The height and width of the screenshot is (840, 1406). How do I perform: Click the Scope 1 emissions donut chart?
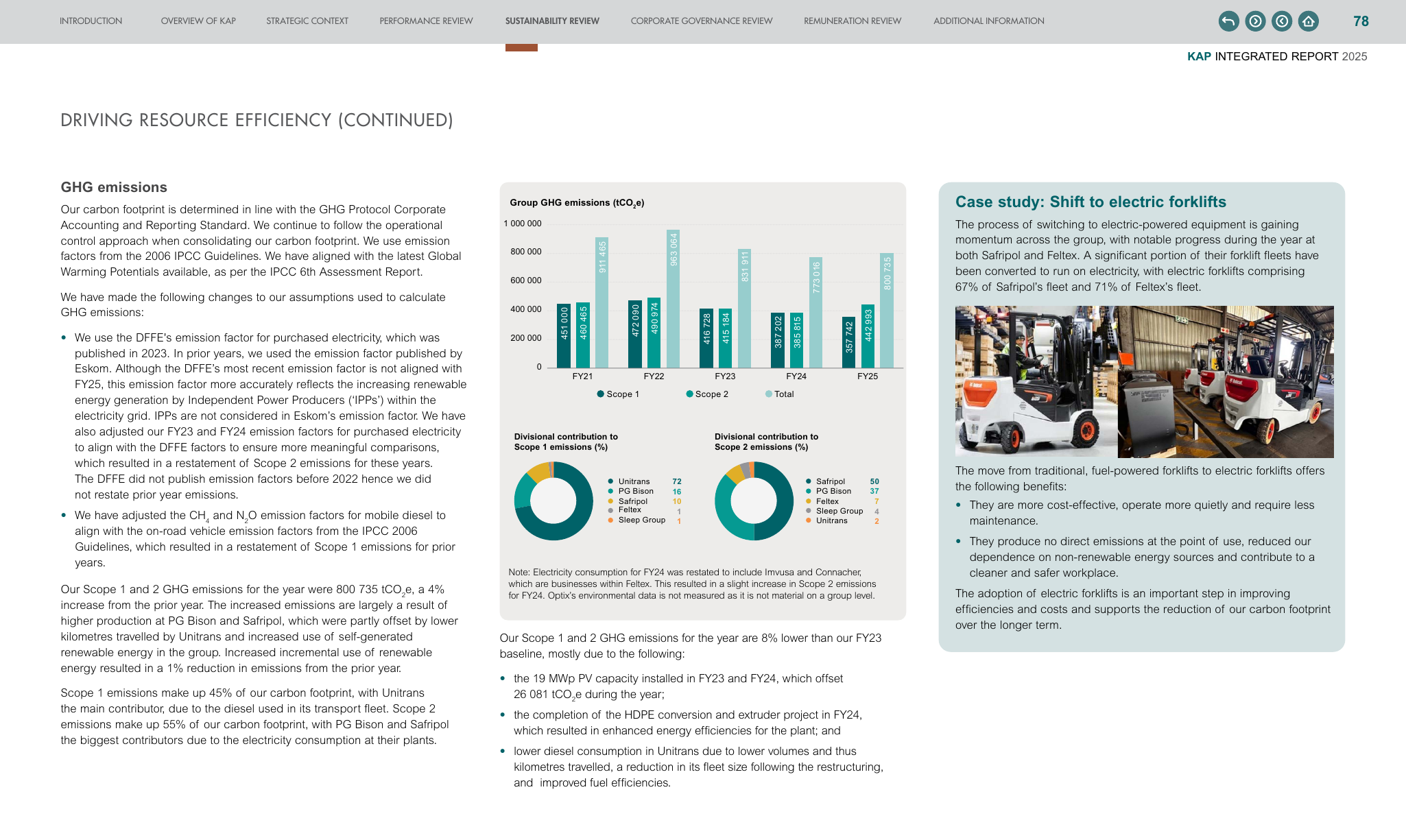(x=553, y=501)
